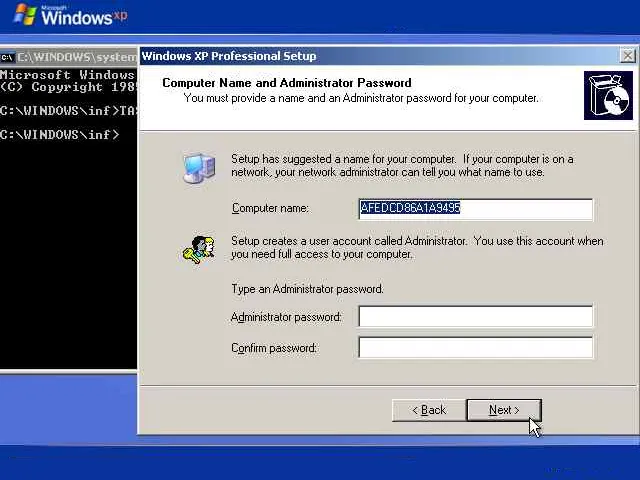
Task: Click the 'Computer name:' label
Action: tap(270, 208)
